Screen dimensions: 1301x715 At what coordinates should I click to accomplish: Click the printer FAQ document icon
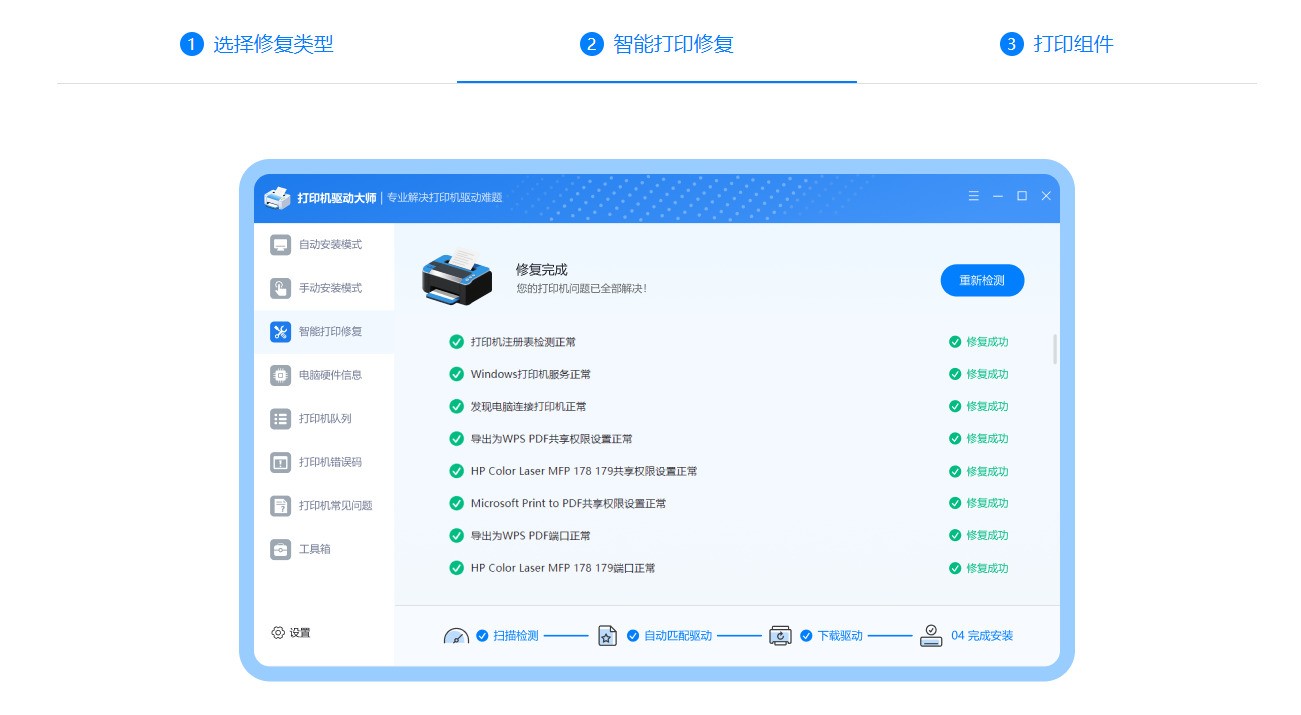280,506
